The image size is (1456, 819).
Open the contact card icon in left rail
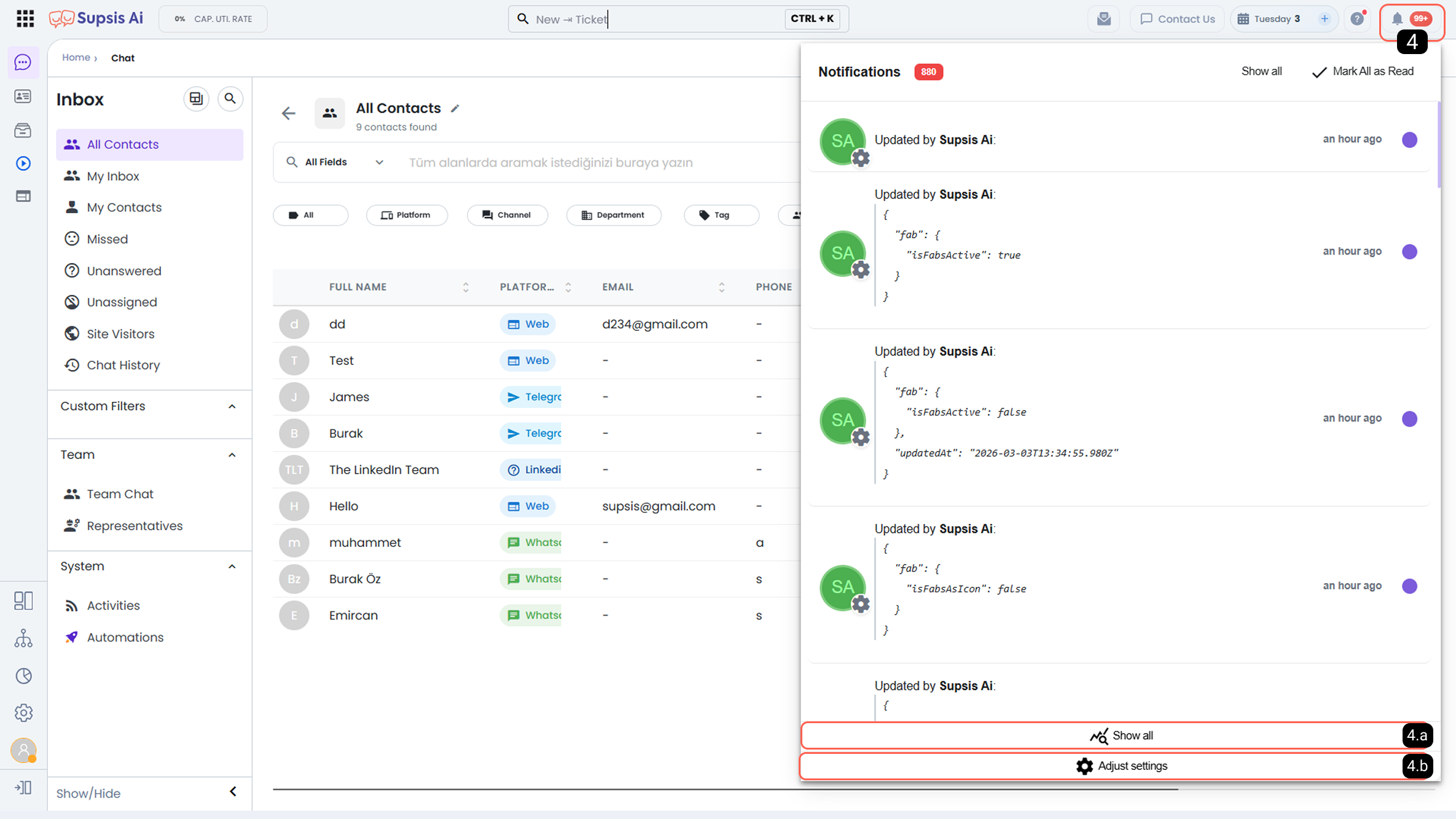[23, 96]
